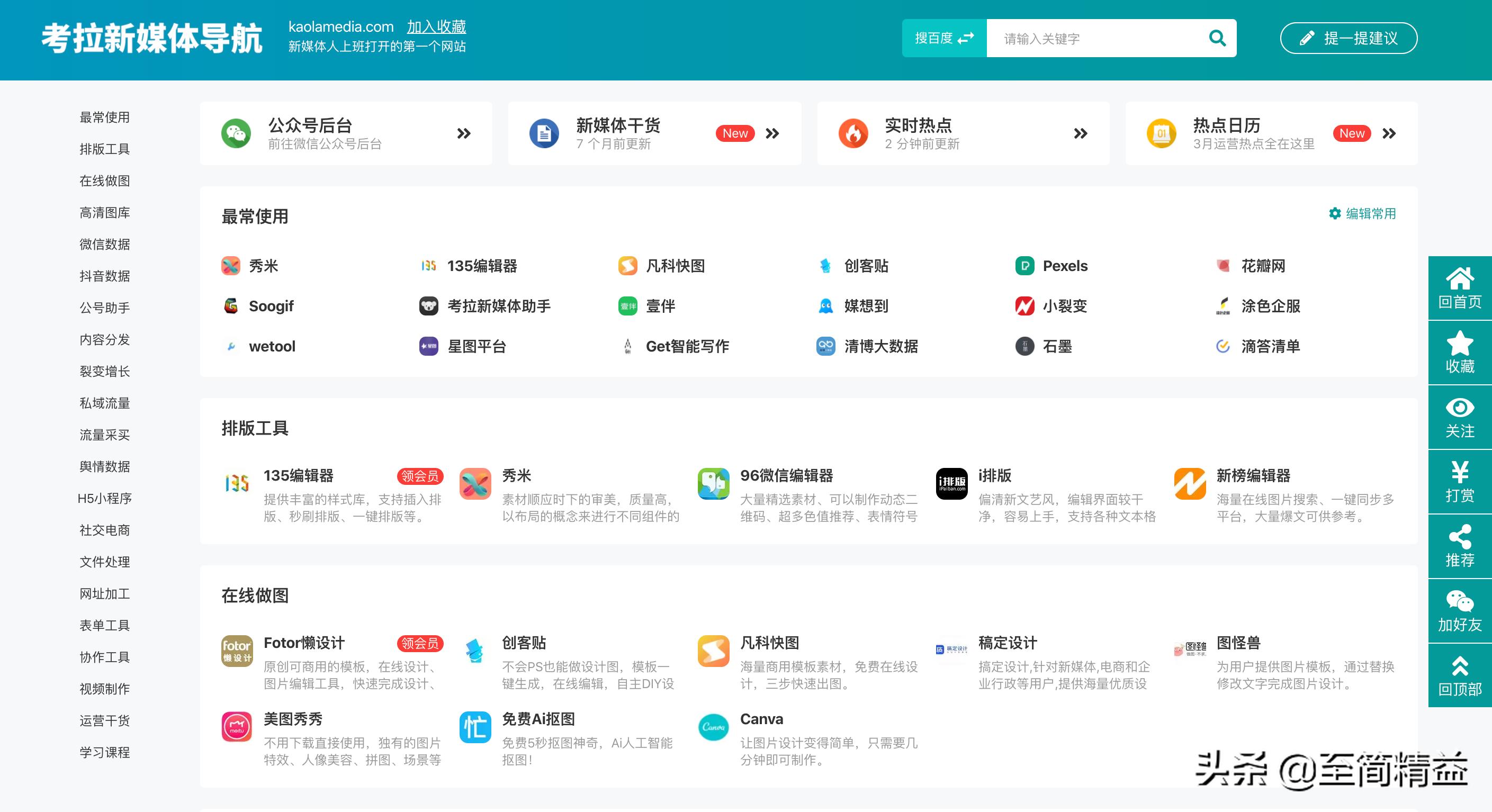
Task: Click the 美图秀秀 icon
Action: click(x=237, y=727)
